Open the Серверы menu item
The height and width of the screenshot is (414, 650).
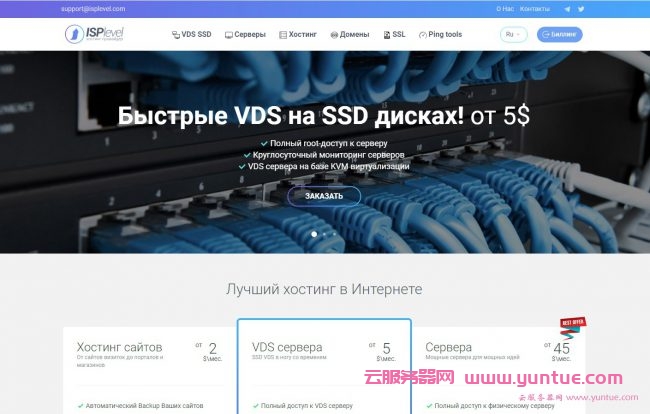click(x=245, y=34)
